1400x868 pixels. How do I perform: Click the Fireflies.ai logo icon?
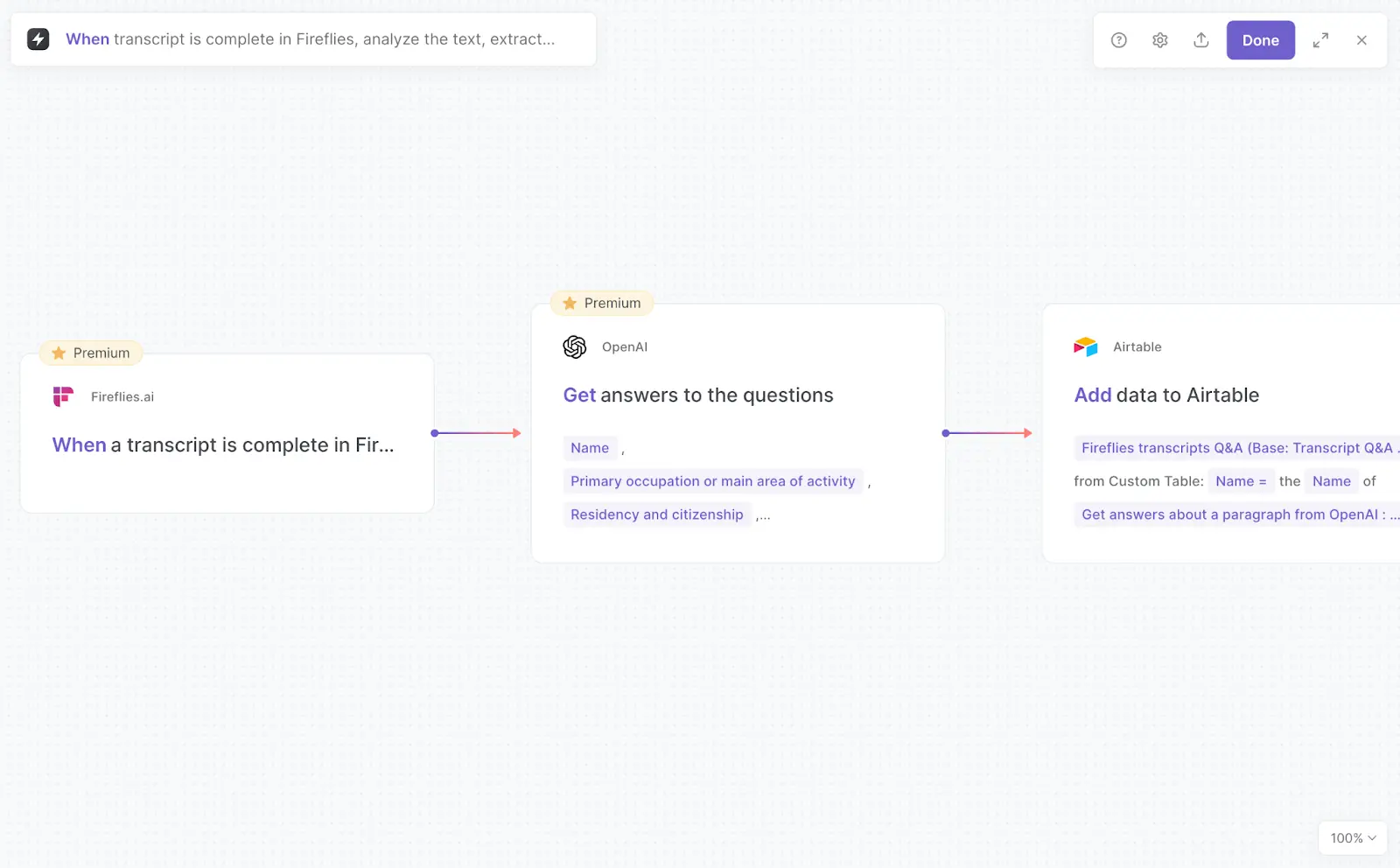63,396
